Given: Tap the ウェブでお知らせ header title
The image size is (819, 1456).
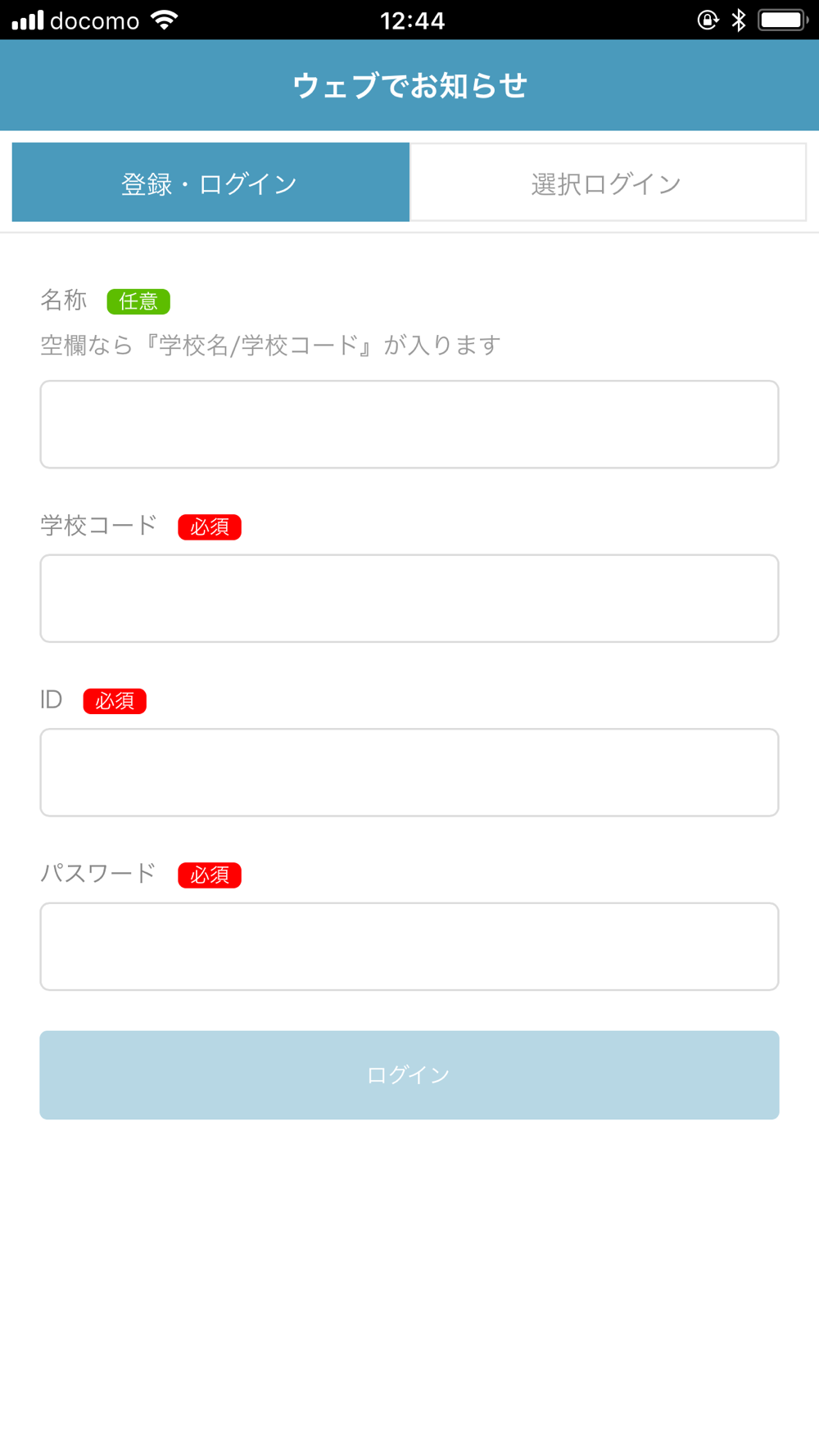Looking at the screenshot, I should pos(409,85).
